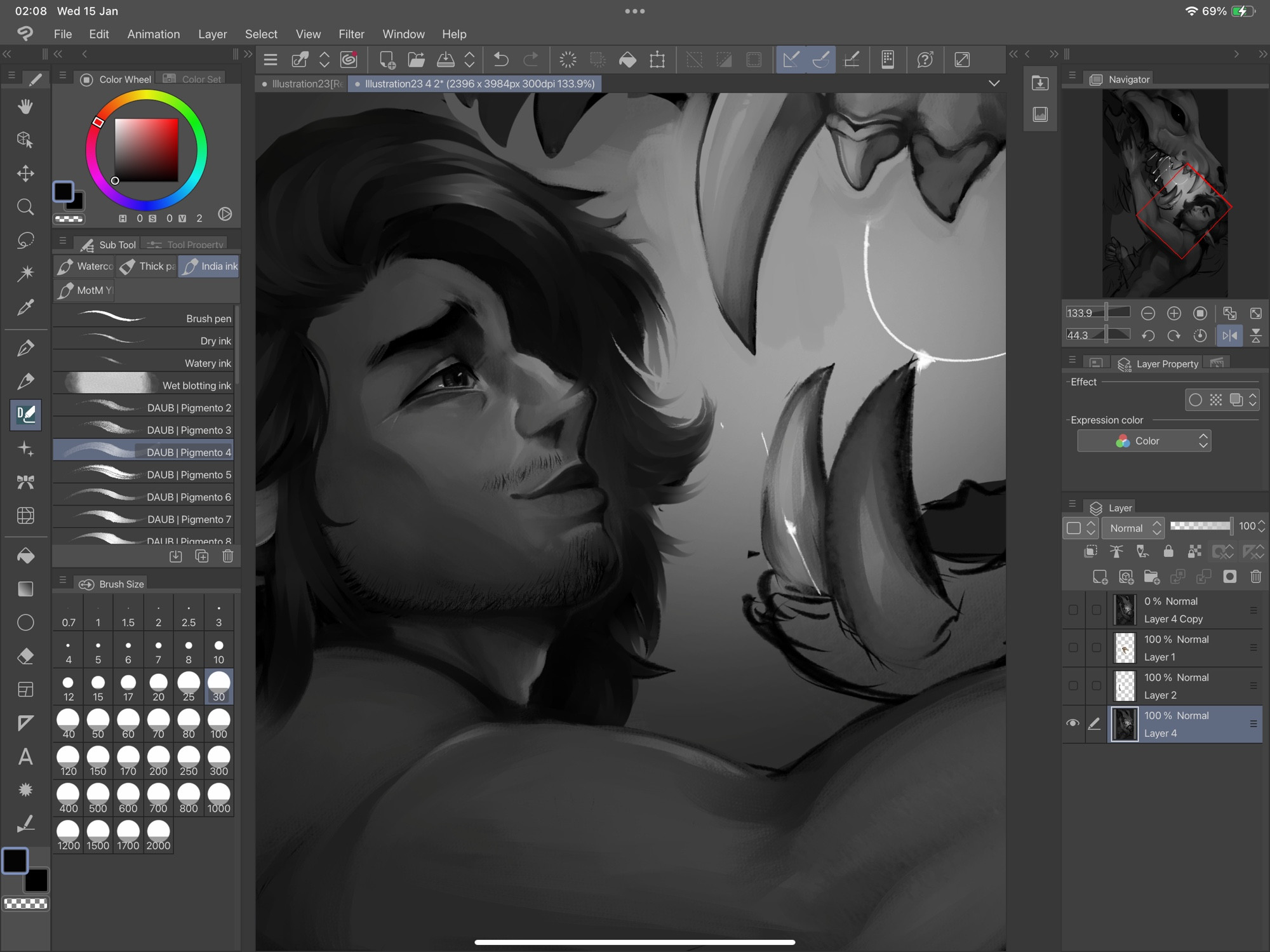Open the Window menu
Screen dimensions: 1270x952
point(403,34)
